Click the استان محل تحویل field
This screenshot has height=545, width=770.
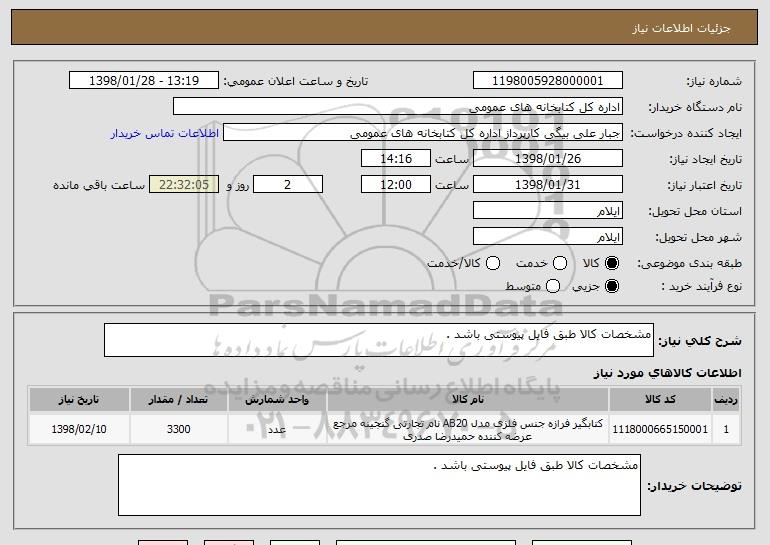click(546, 211)
